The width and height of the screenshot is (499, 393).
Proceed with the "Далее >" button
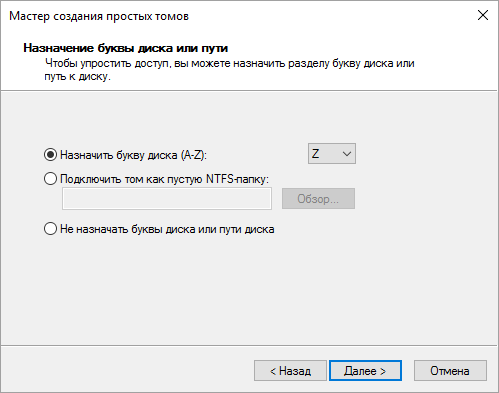[x=365, y=370]
